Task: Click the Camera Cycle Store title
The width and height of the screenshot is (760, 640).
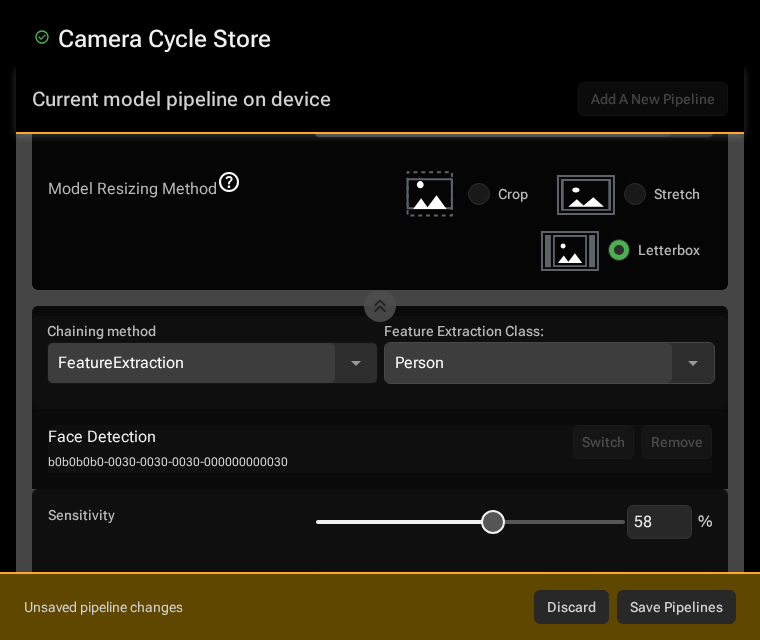Action: 164,39
